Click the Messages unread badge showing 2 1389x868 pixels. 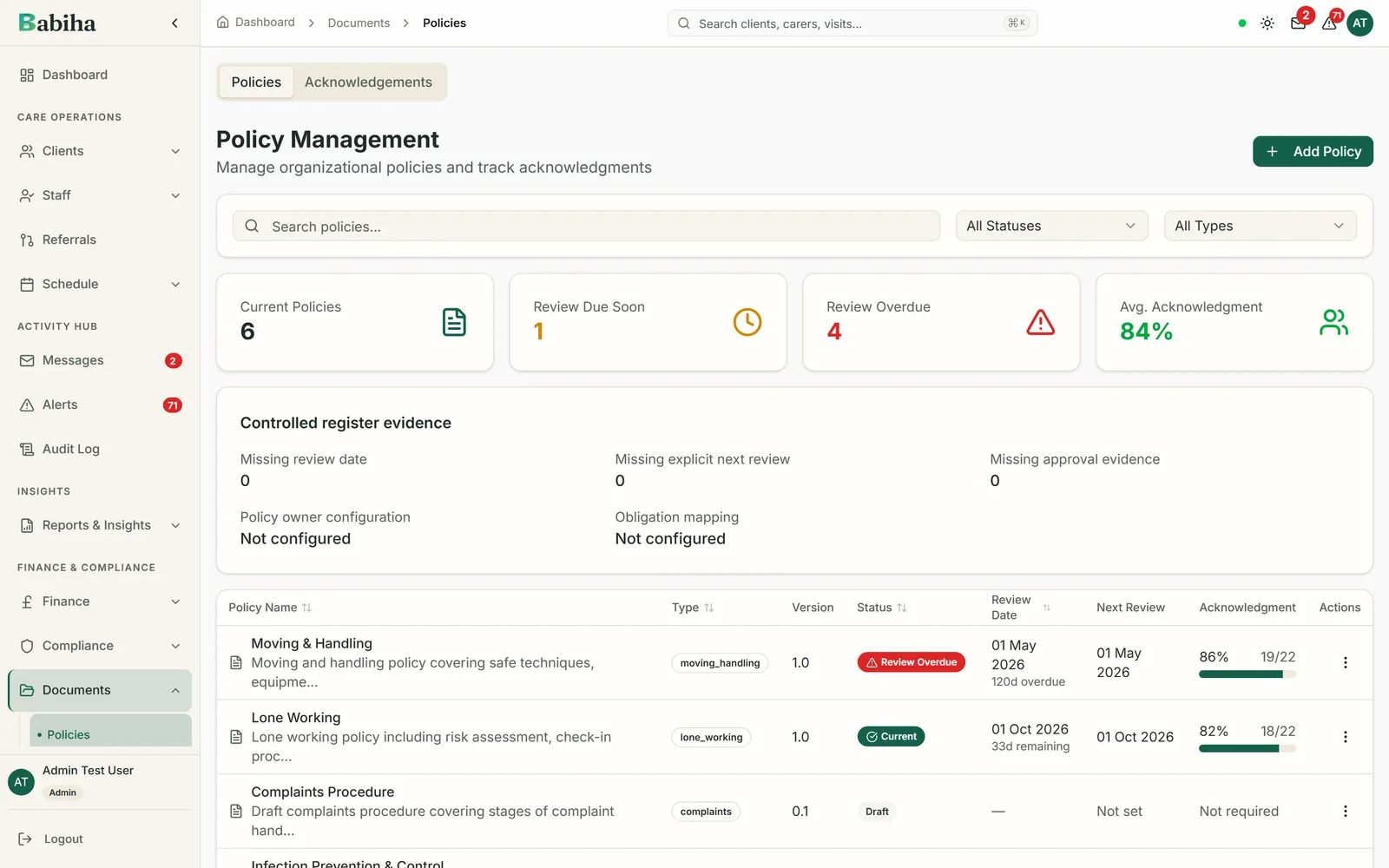point(173,360)
